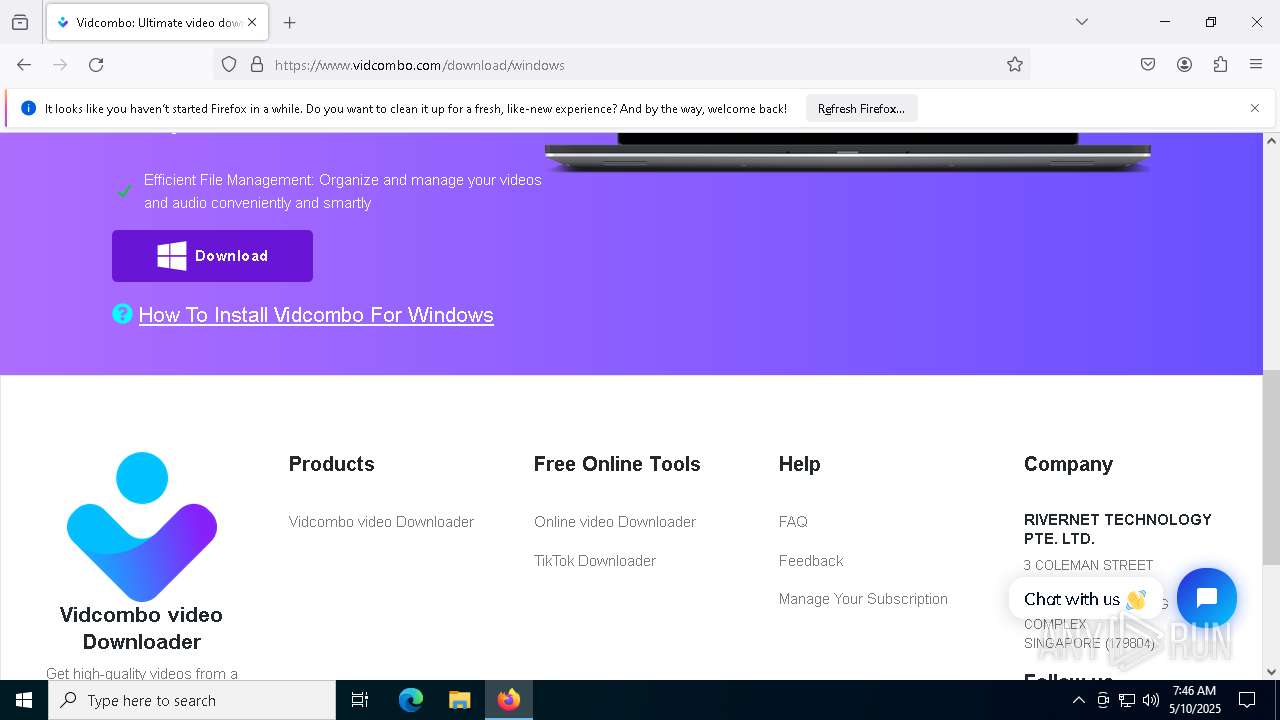The image size is (1280, 720).
Task: Click scrollbar up arrow
Action: (1271, 141)
